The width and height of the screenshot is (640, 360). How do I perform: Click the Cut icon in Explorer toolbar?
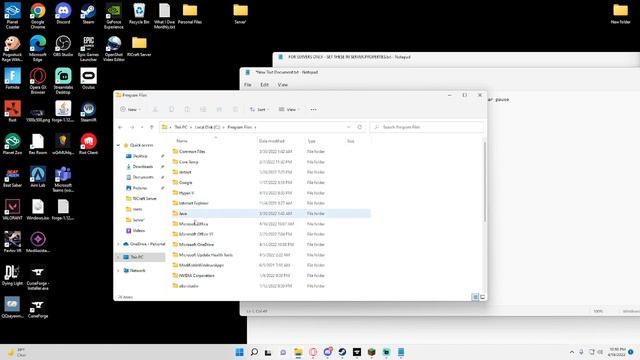(155, 109)
